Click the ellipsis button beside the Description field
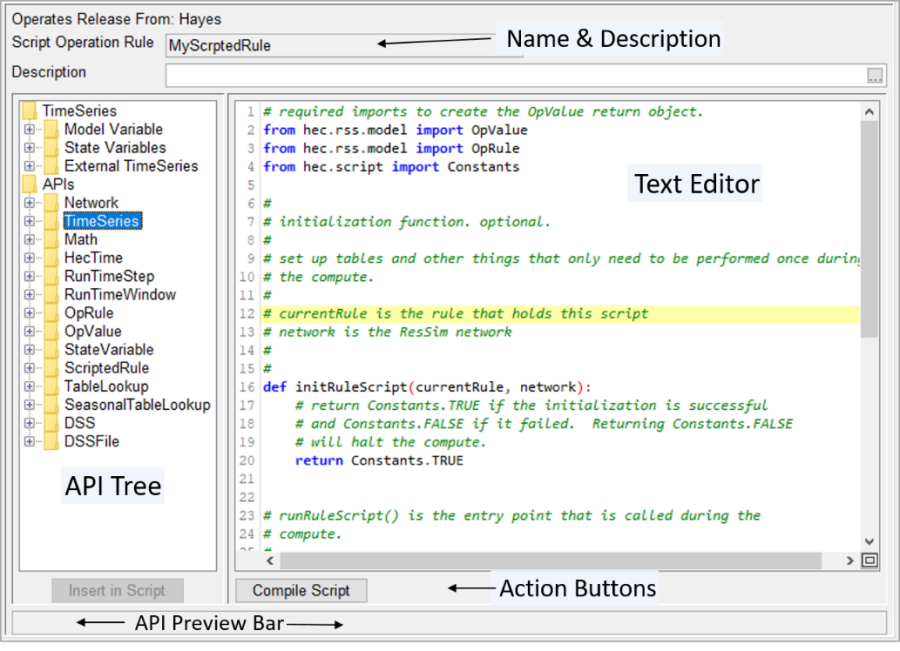 875,75
